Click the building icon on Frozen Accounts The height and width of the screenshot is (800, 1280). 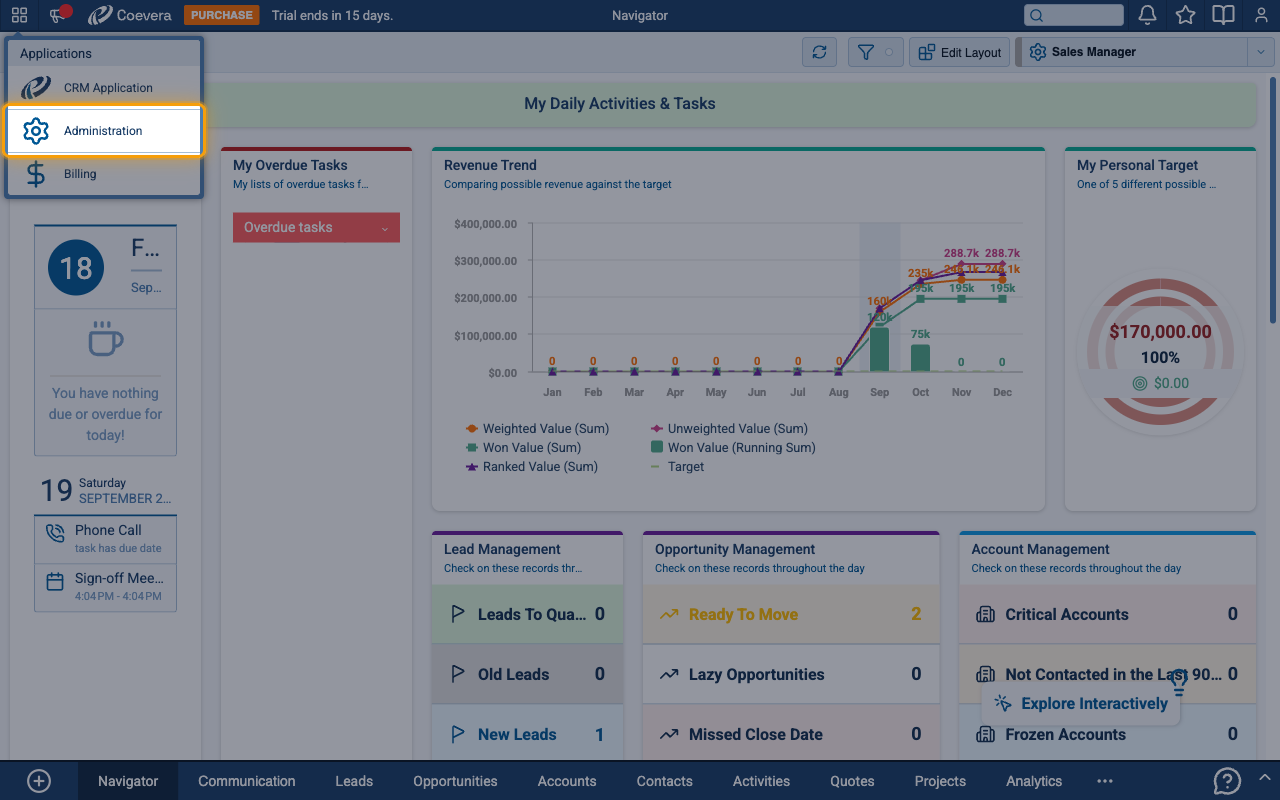[985, 734]
